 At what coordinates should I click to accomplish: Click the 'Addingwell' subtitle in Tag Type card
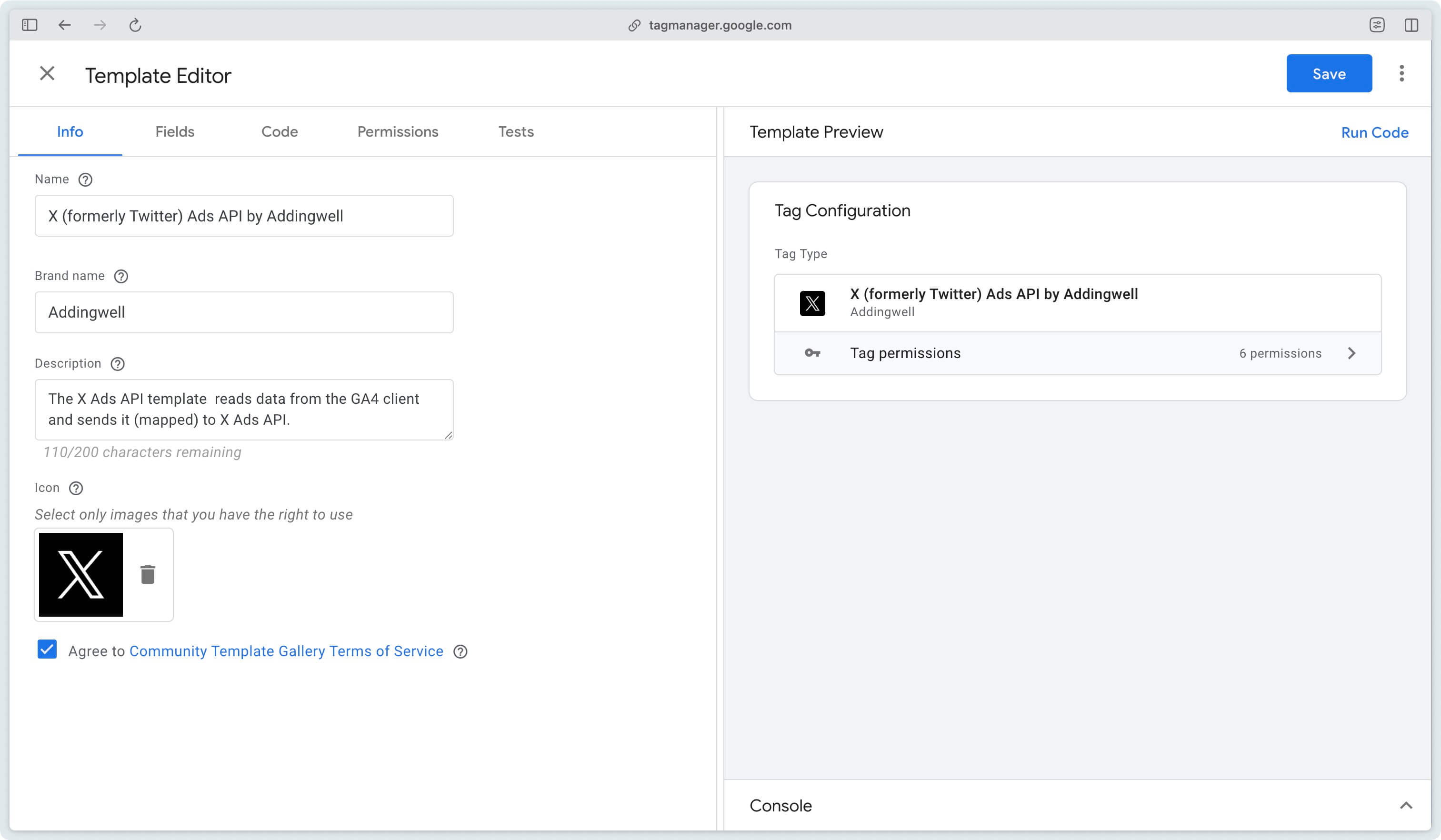882,312
